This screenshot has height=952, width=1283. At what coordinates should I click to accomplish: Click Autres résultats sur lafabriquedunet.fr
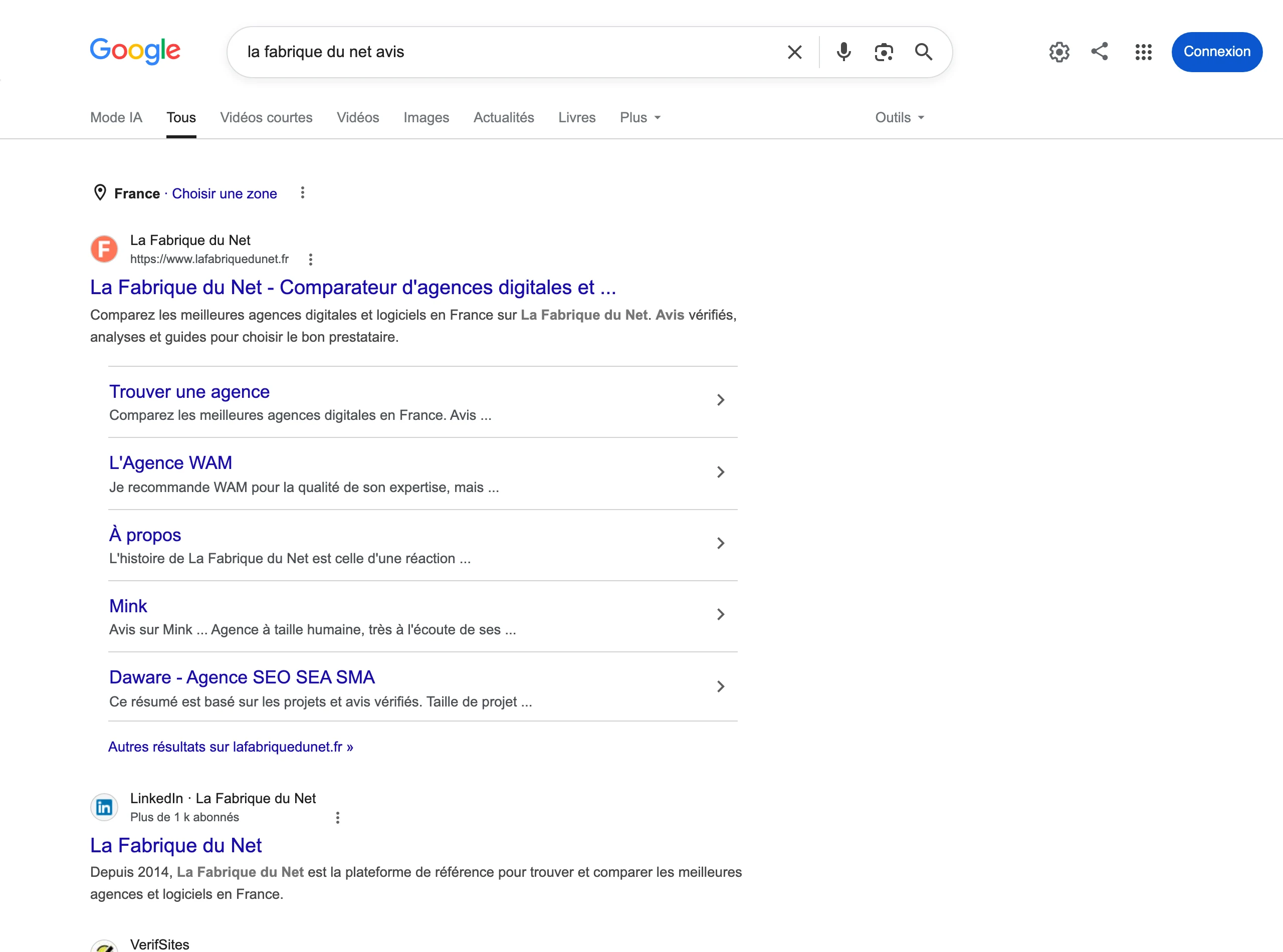[x=231, y=747]
